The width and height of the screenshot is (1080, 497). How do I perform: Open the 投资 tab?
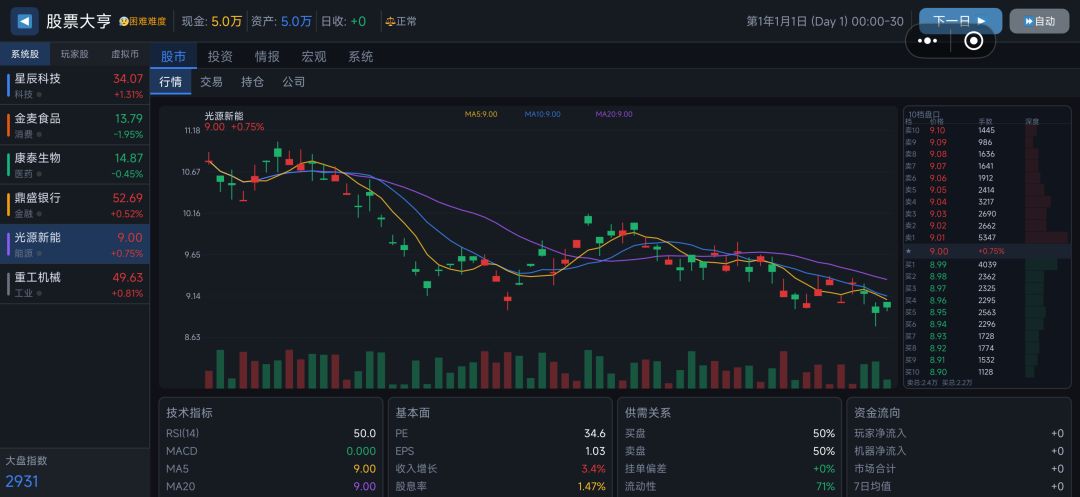[x=220, y=56]
